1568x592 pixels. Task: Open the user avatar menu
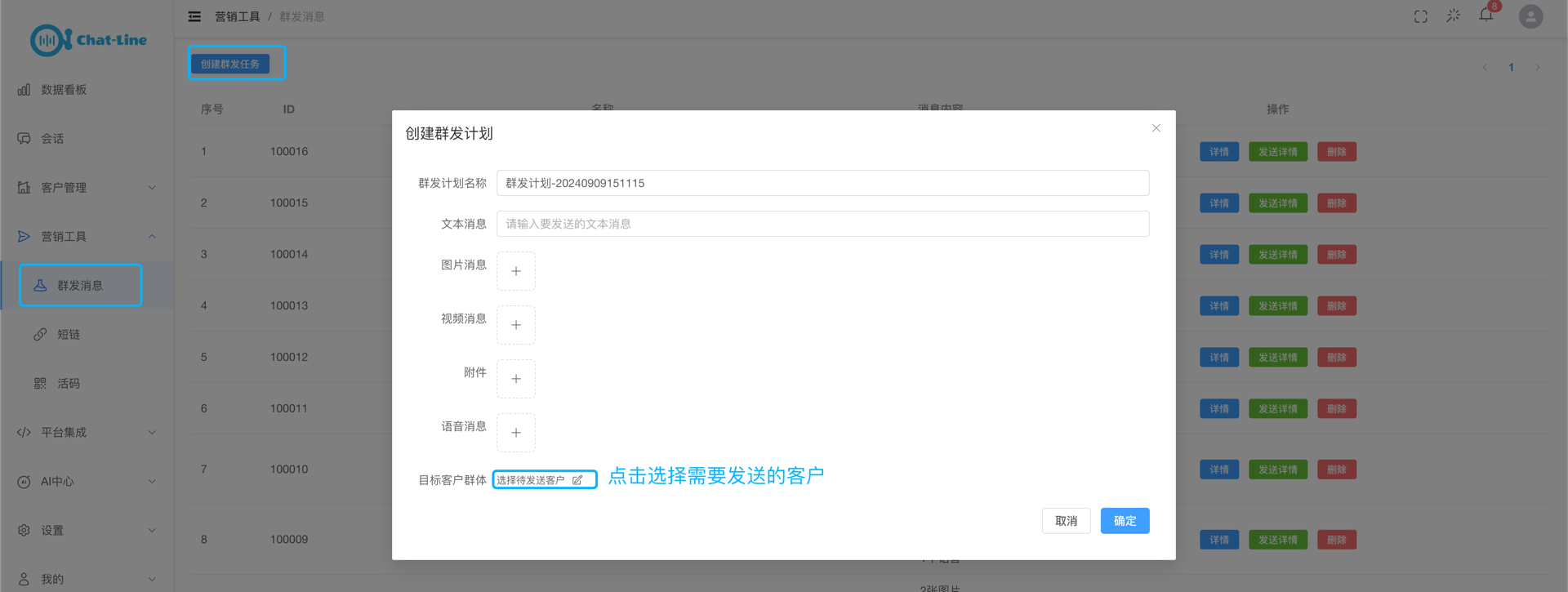(x=1530, y=16)
